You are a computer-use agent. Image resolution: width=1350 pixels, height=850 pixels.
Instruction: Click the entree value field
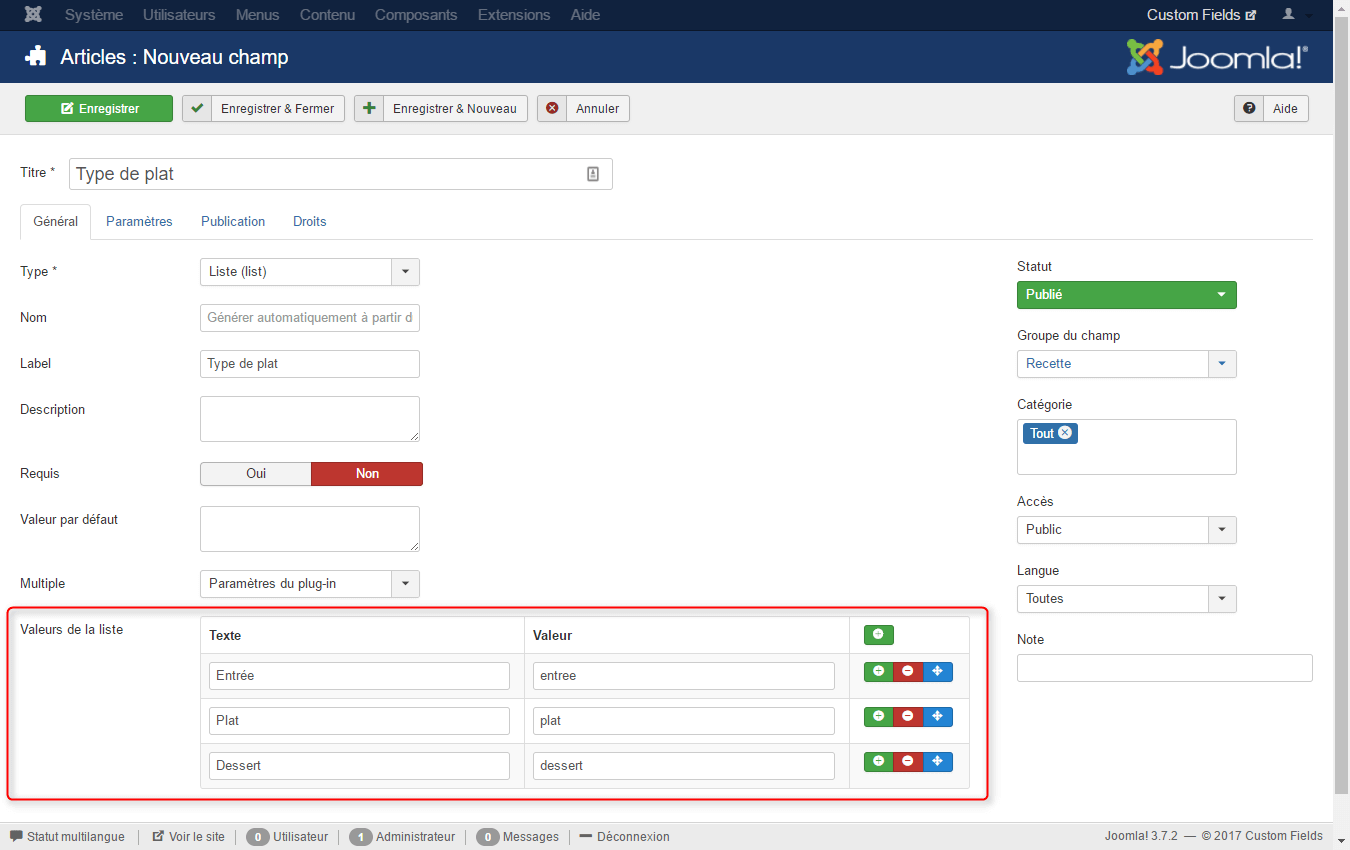684,676
